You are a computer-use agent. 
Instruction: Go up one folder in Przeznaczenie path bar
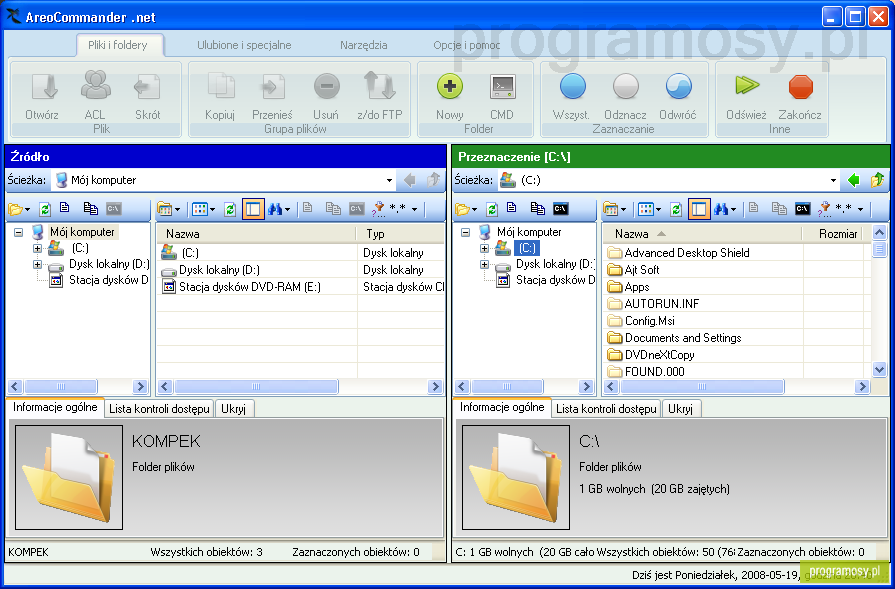click(877, 180)
